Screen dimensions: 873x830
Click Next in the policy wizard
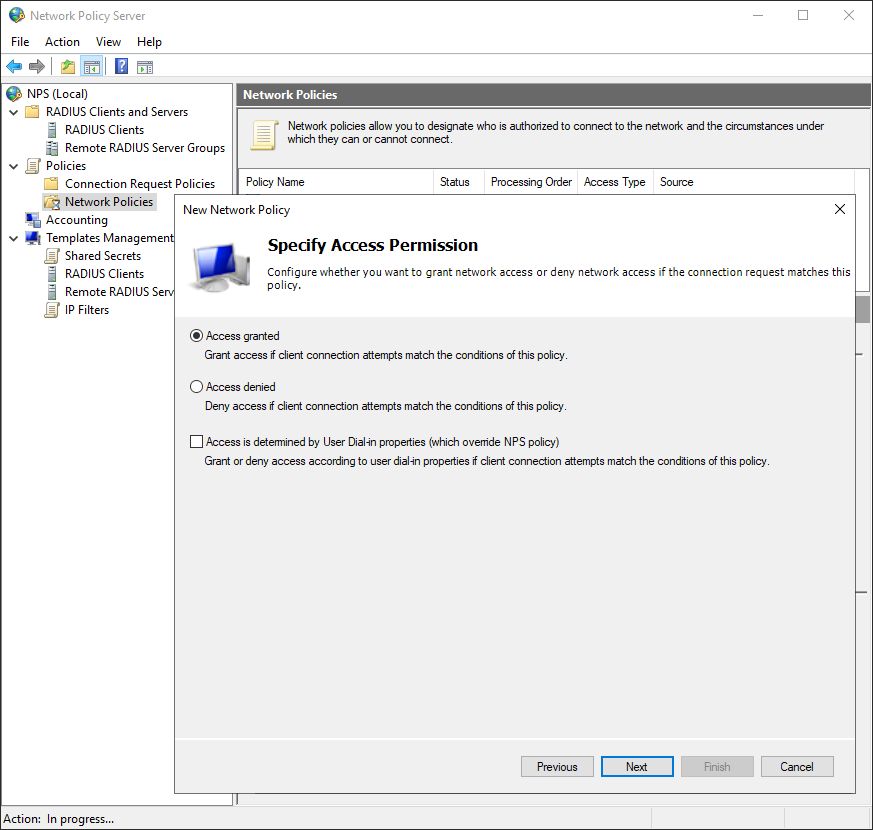(x=637, y=767)
